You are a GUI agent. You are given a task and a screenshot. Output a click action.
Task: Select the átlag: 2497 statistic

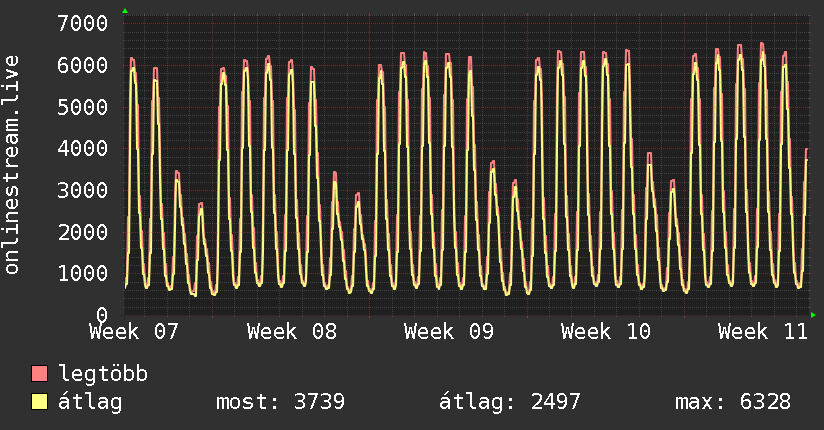[x=510, y=402]
